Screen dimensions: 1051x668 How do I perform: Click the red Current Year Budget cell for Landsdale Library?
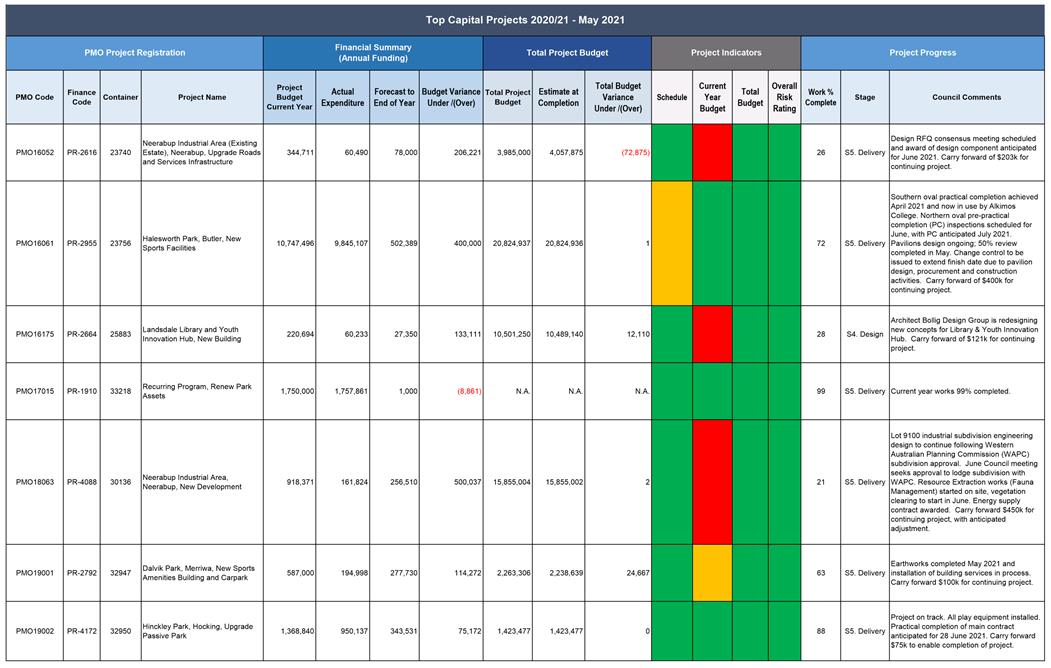pos(712,334)
